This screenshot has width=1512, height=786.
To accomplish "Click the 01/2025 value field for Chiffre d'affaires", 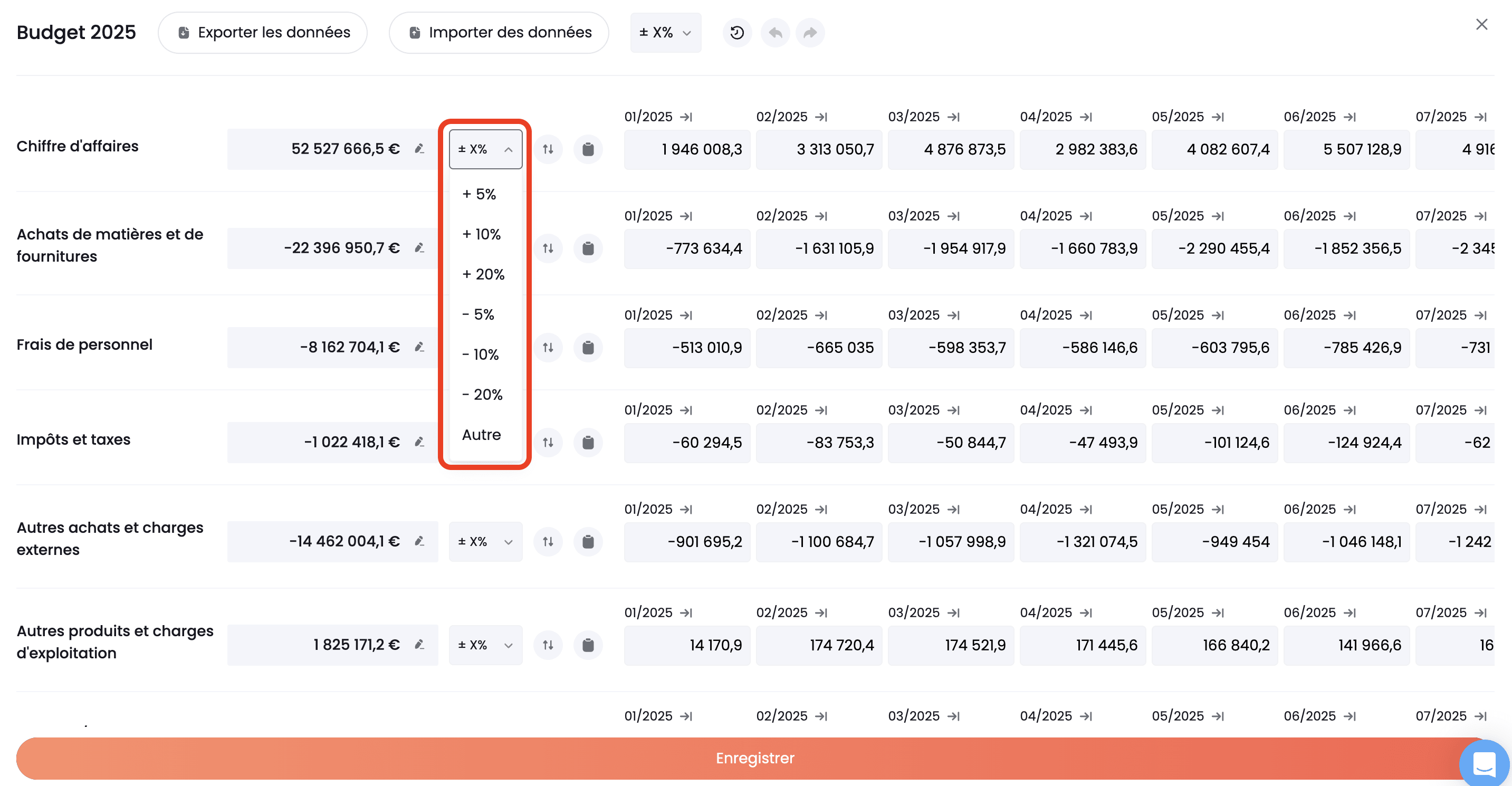I will click(687, 150).
